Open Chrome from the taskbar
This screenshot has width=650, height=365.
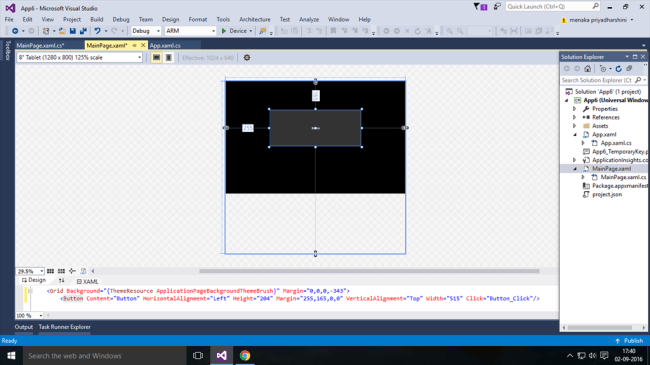[245, 355]
